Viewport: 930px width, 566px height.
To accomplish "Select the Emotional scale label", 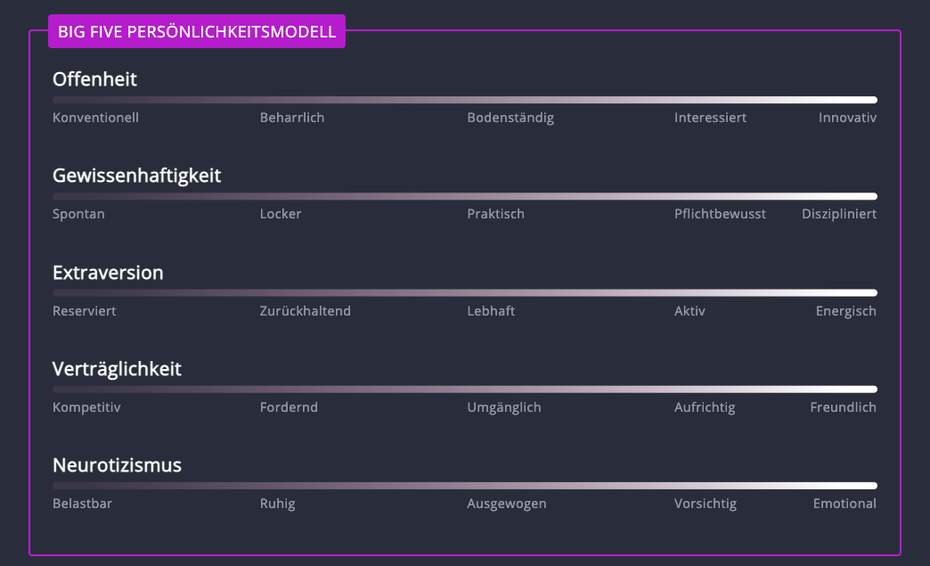I will tap(844, 504).
